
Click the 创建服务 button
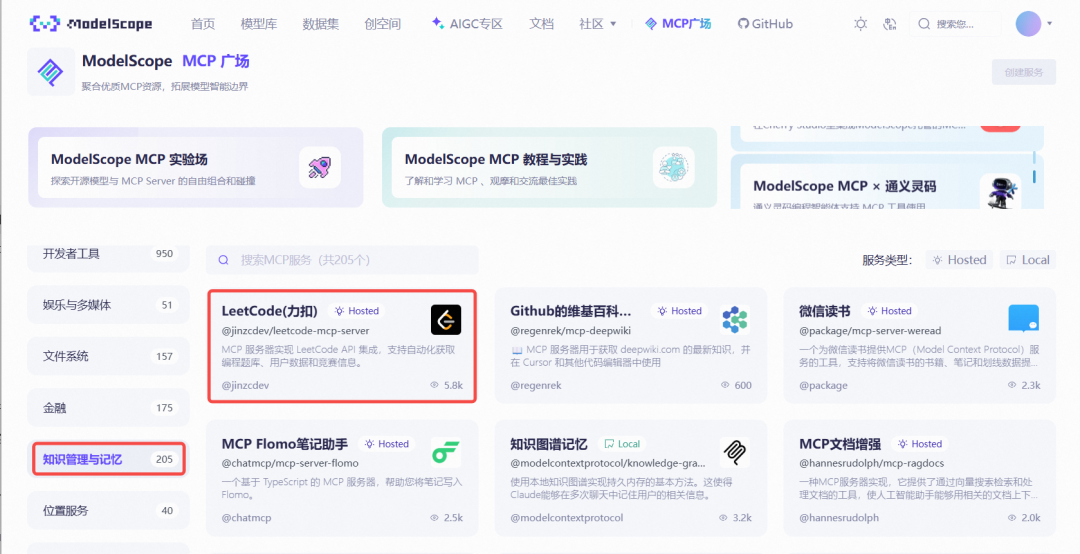(1024, 72)
